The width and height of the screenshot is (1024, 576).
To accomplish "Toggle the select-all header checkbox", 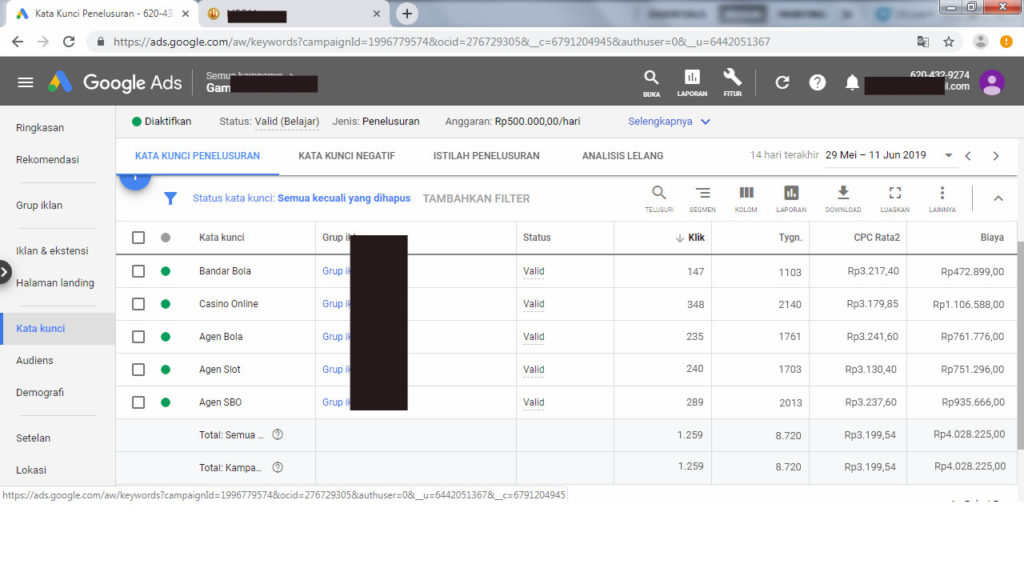I will 138,238.
